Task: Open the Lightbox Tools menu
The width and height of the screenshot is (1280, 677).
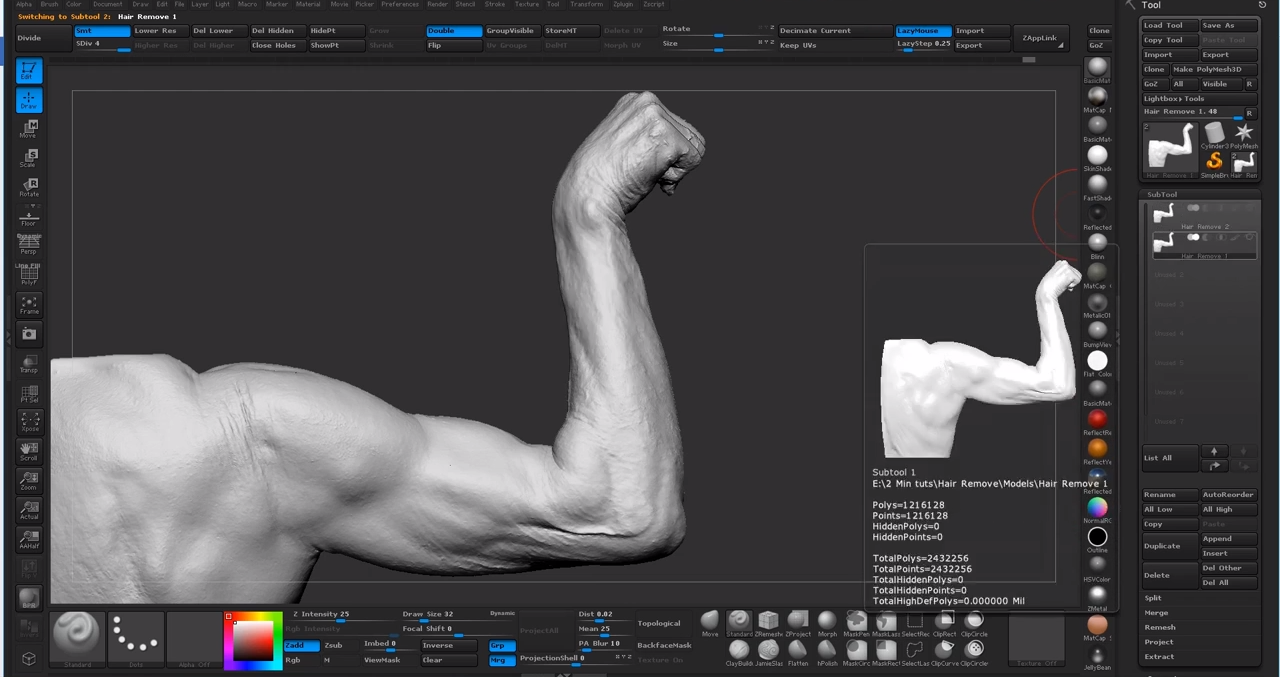Action: (1174, 98)
